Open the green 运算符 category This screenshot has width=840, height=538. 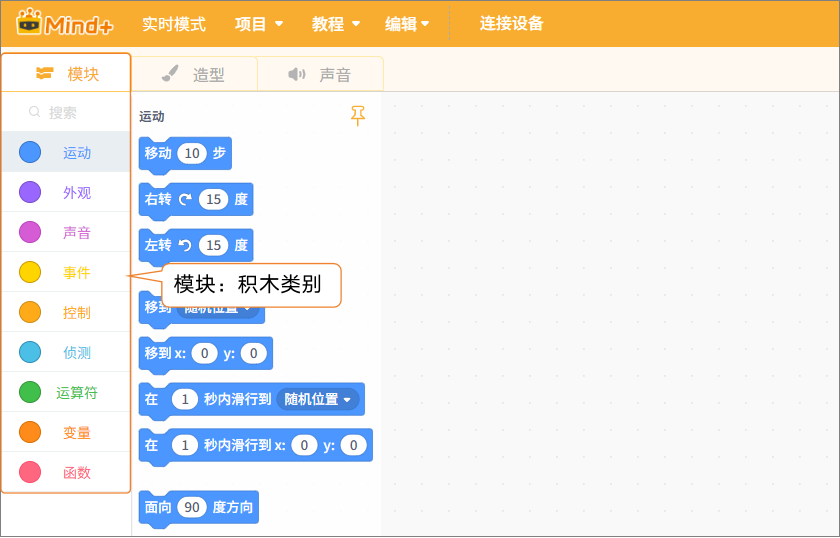click(30, 392)
